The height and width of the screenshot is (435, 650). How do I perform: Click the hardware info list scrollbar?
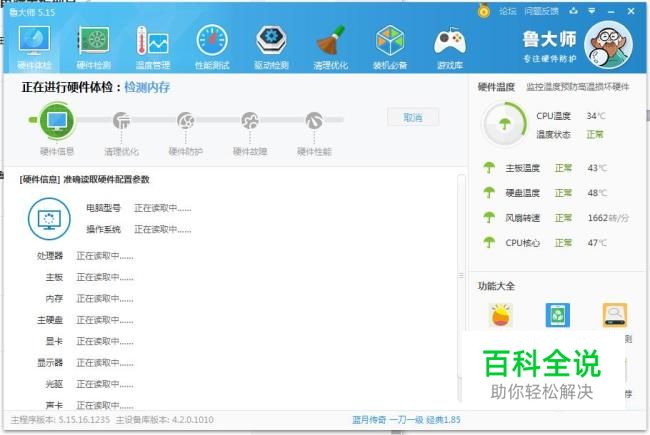pos(461,287)
